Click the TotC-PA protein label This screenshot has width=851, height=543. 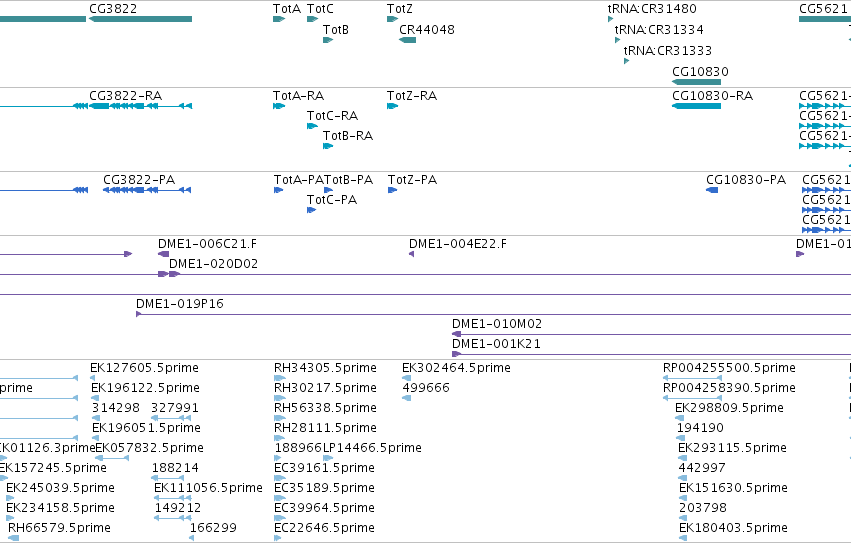point(332,200)
